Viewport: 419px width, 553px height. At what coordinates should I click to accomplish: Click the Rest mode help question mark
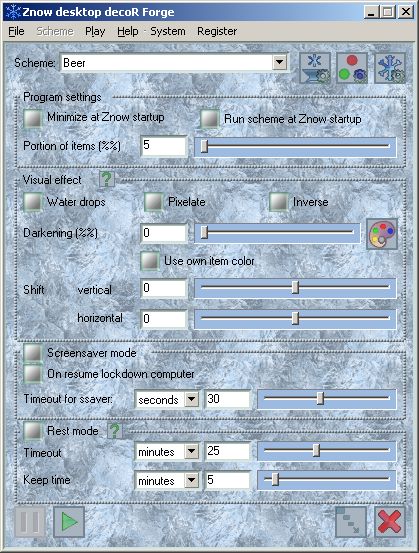coord(115,431)
